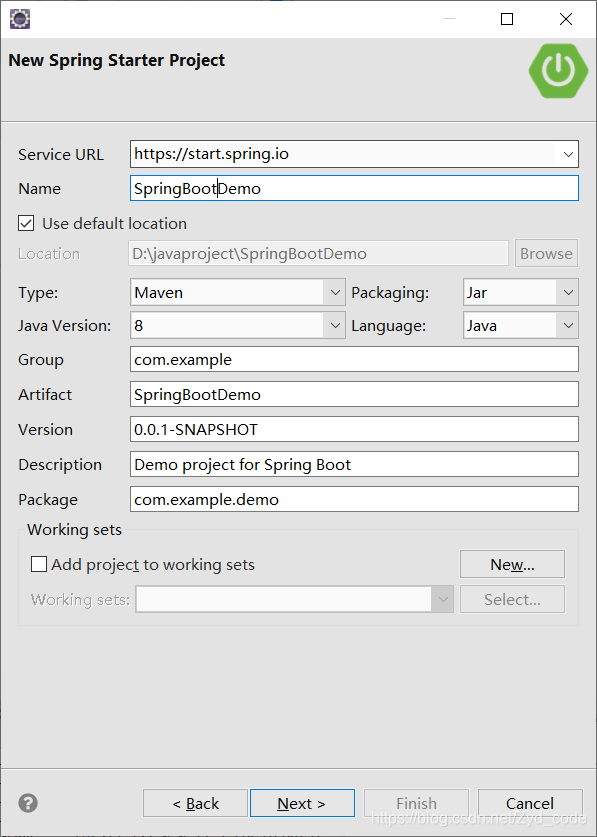Click the Cancel button
The image size is (597, 837).
(530, 803)
